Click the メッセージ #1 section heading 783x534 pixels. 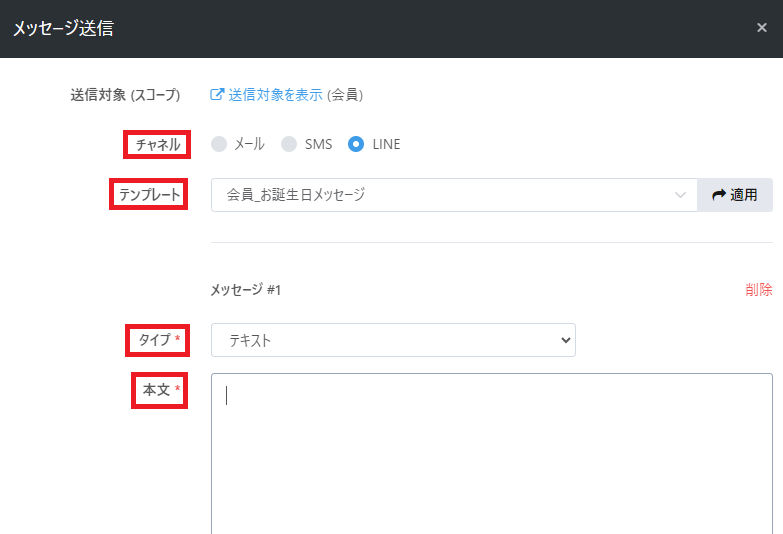coord(246,290)
